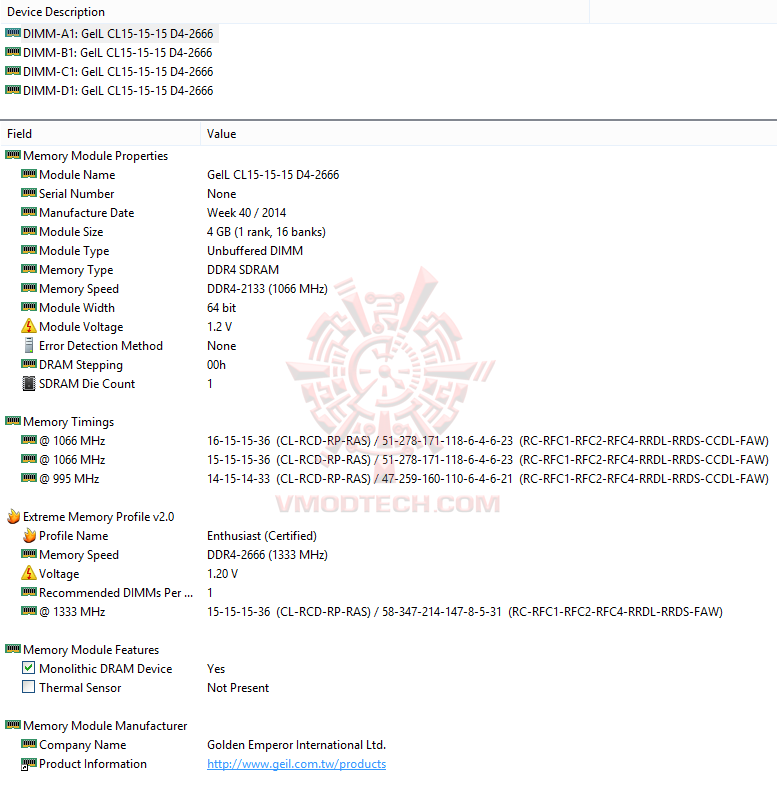777x812 pixels.
Task: Click the Module Width row icon
Action: pyautogui.click(x=29, y=307)
